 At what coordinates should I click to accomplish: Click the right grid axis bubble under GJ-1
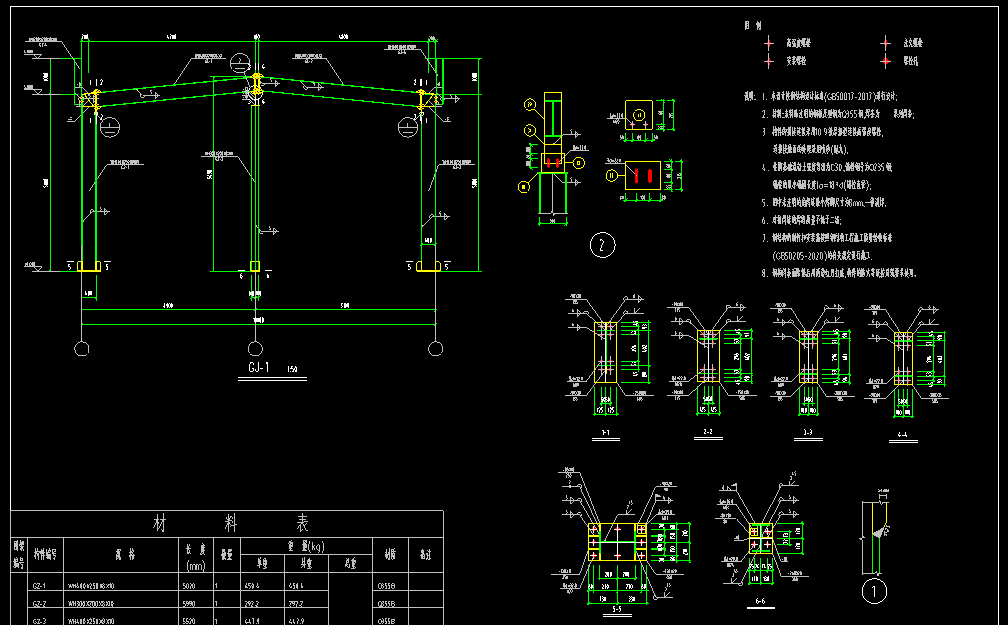tap(435, 348)
